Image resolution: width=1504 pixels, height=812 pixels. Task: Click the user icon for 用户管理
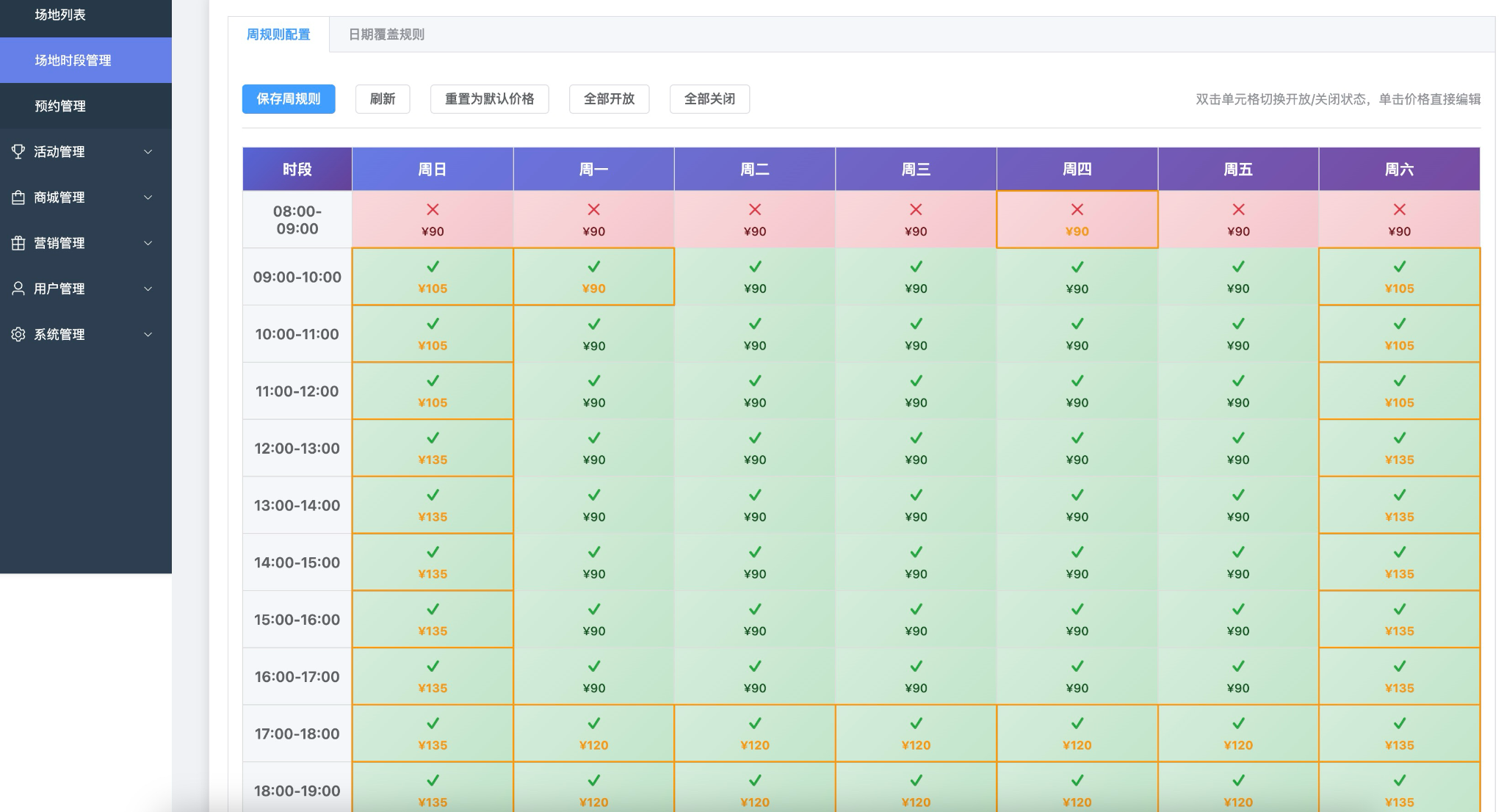18,289
